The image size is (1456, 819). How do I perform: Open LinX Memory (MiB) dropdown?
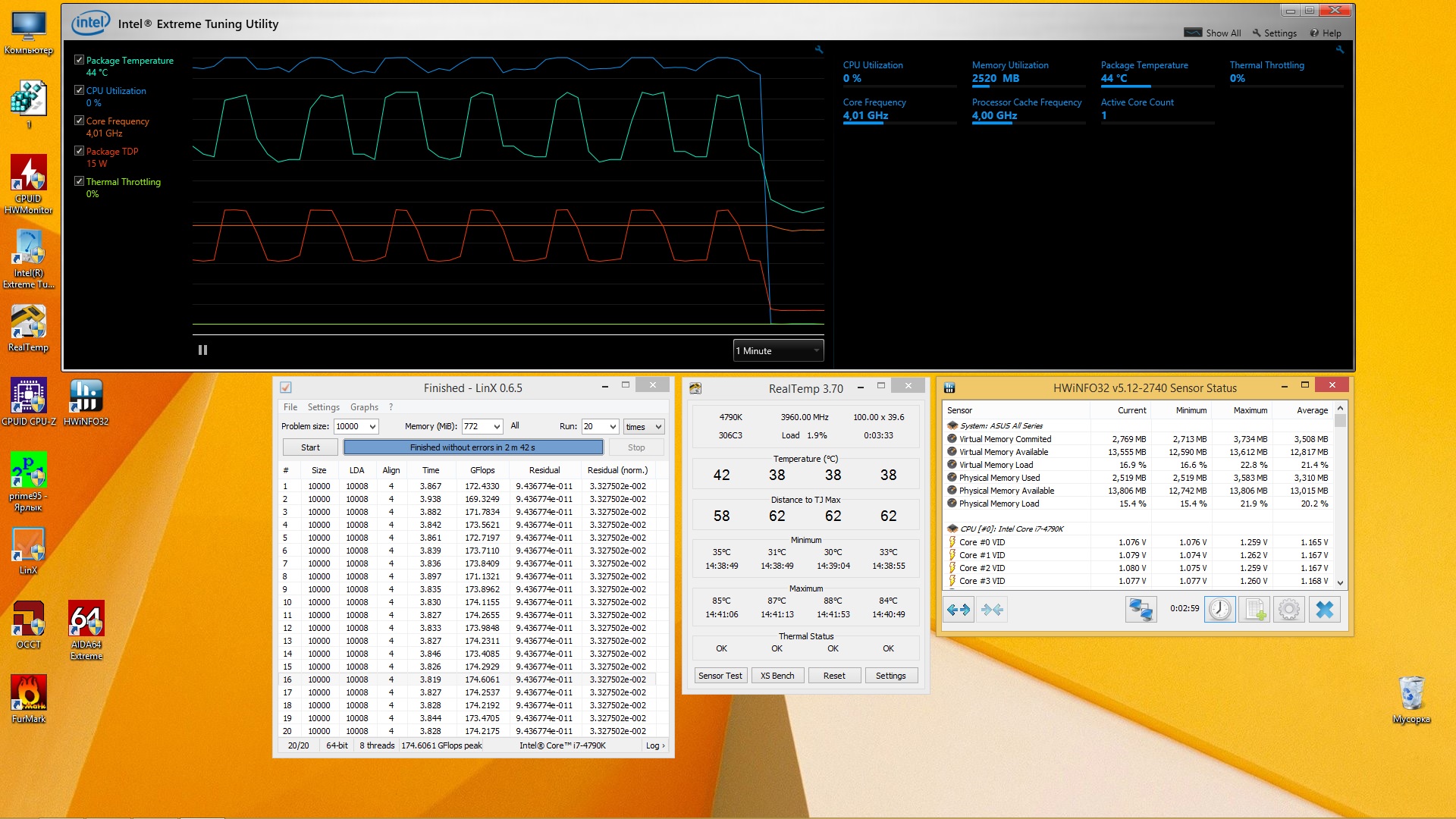(x=497, y=427)
